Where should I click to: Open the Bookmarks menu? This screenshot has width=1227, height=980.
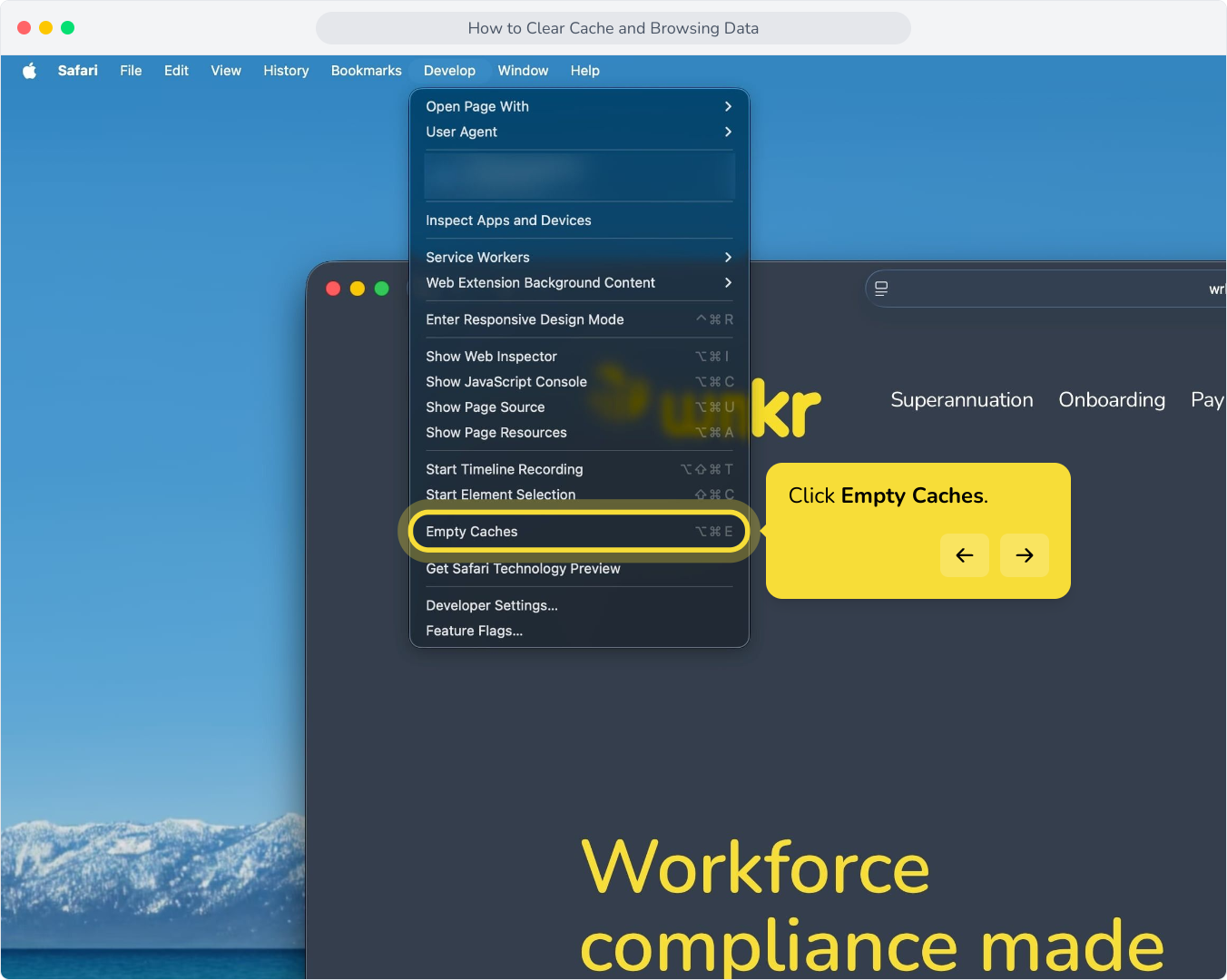point(367,71)
